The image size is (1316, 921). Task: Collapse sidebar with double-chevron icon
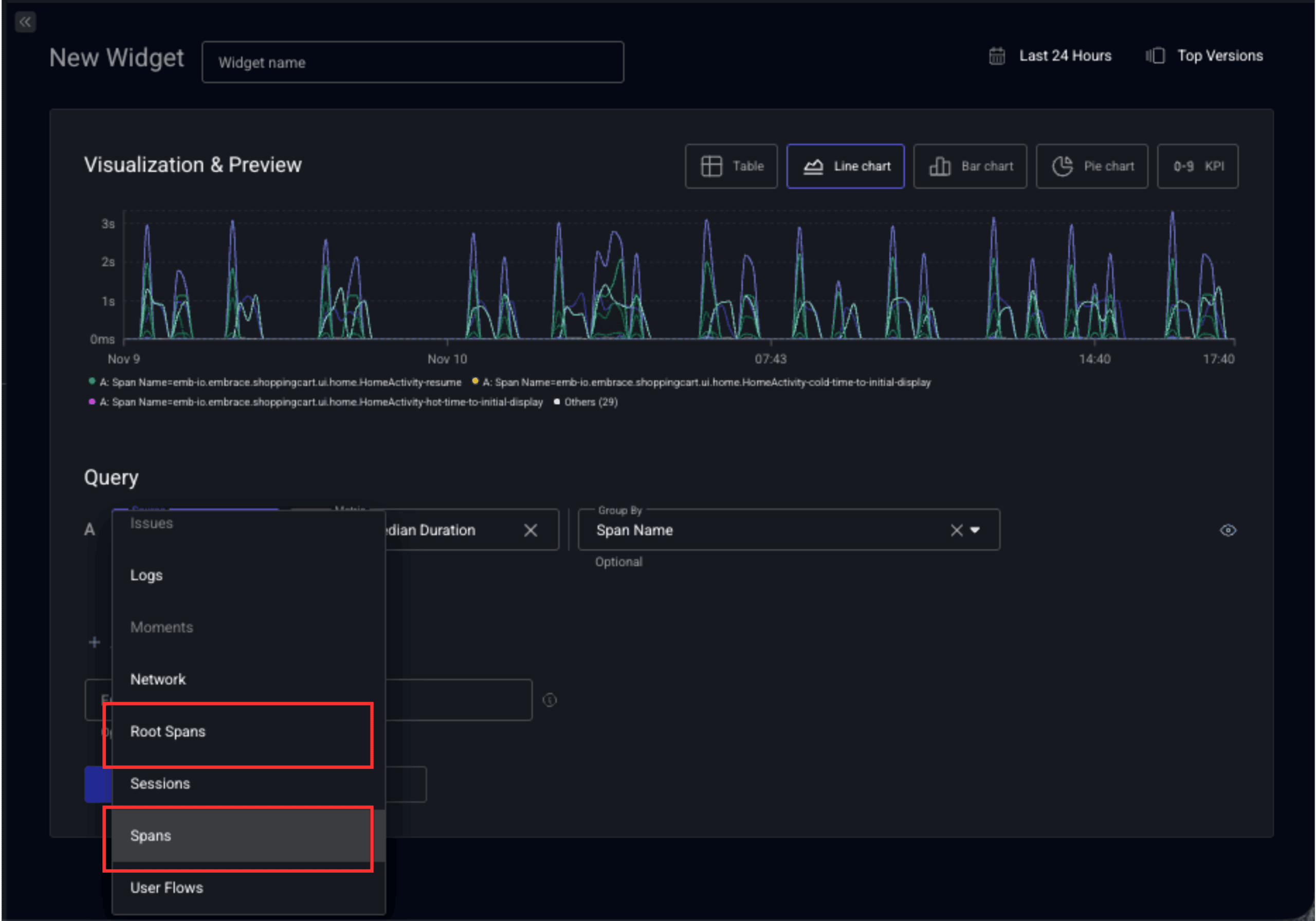point(25,22)
